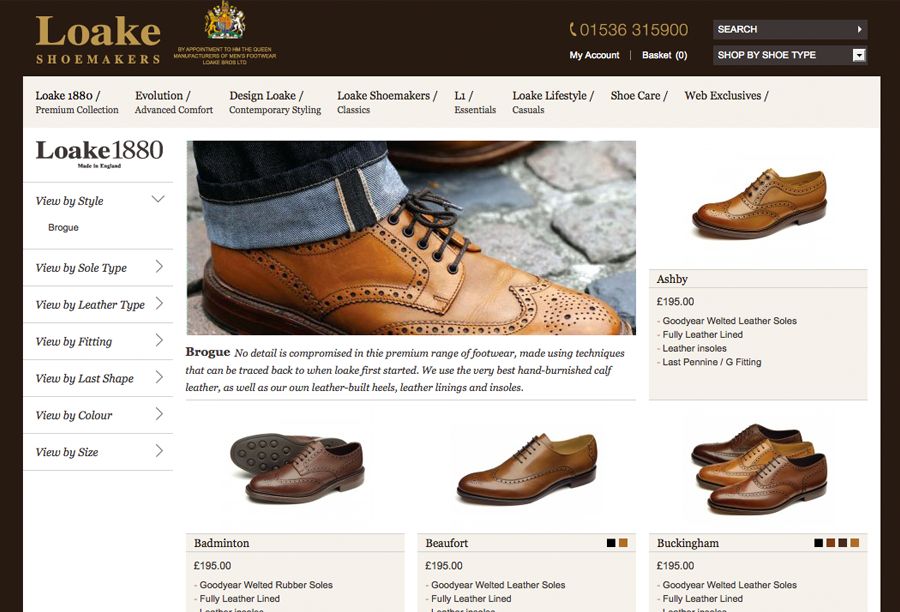Open the Badminton shoe product image
Viewport: 900px width, 612px height.
[297, 468]
